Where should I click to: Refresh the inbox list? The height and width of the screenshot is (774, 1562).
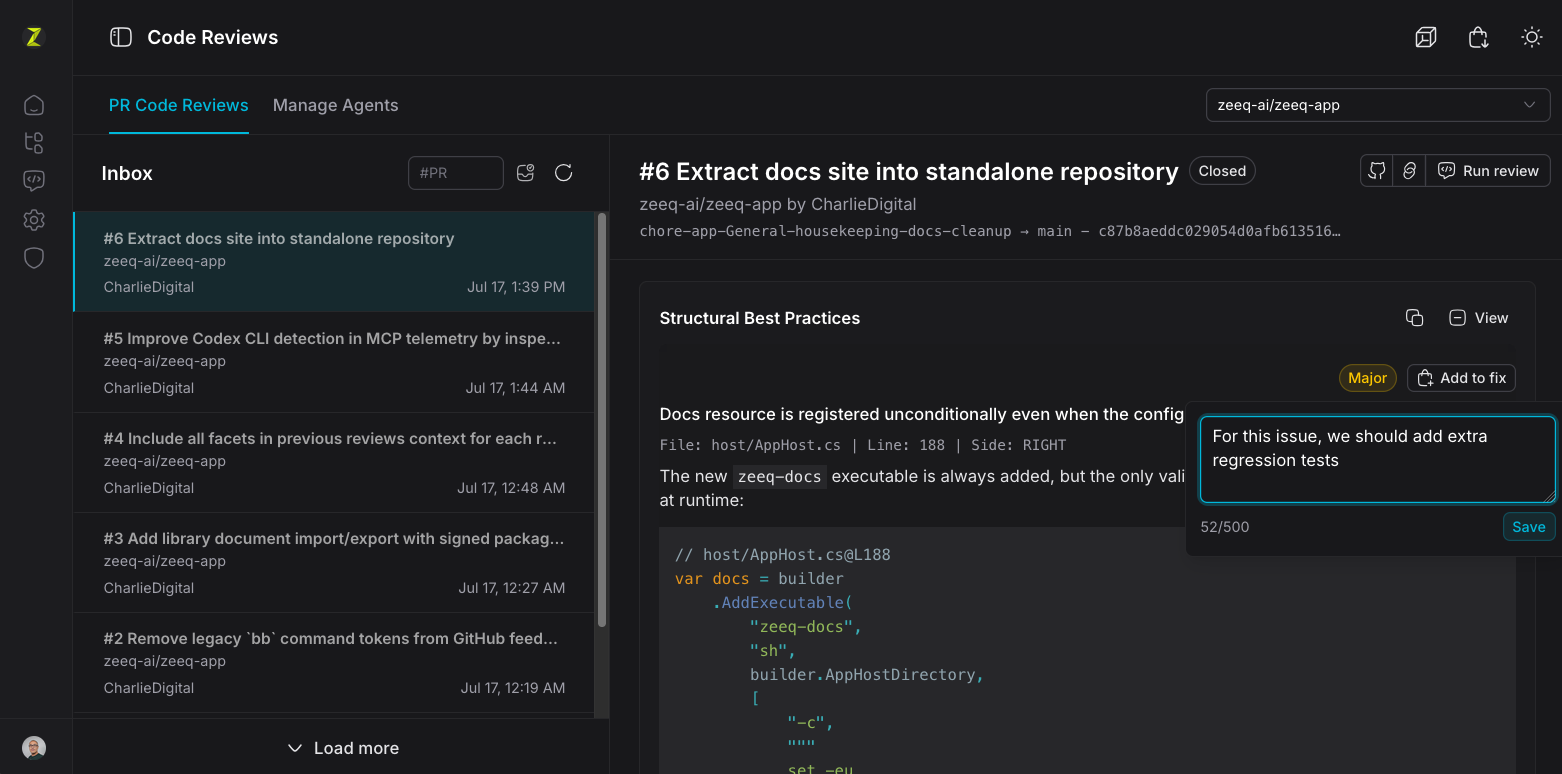(564, 173)
